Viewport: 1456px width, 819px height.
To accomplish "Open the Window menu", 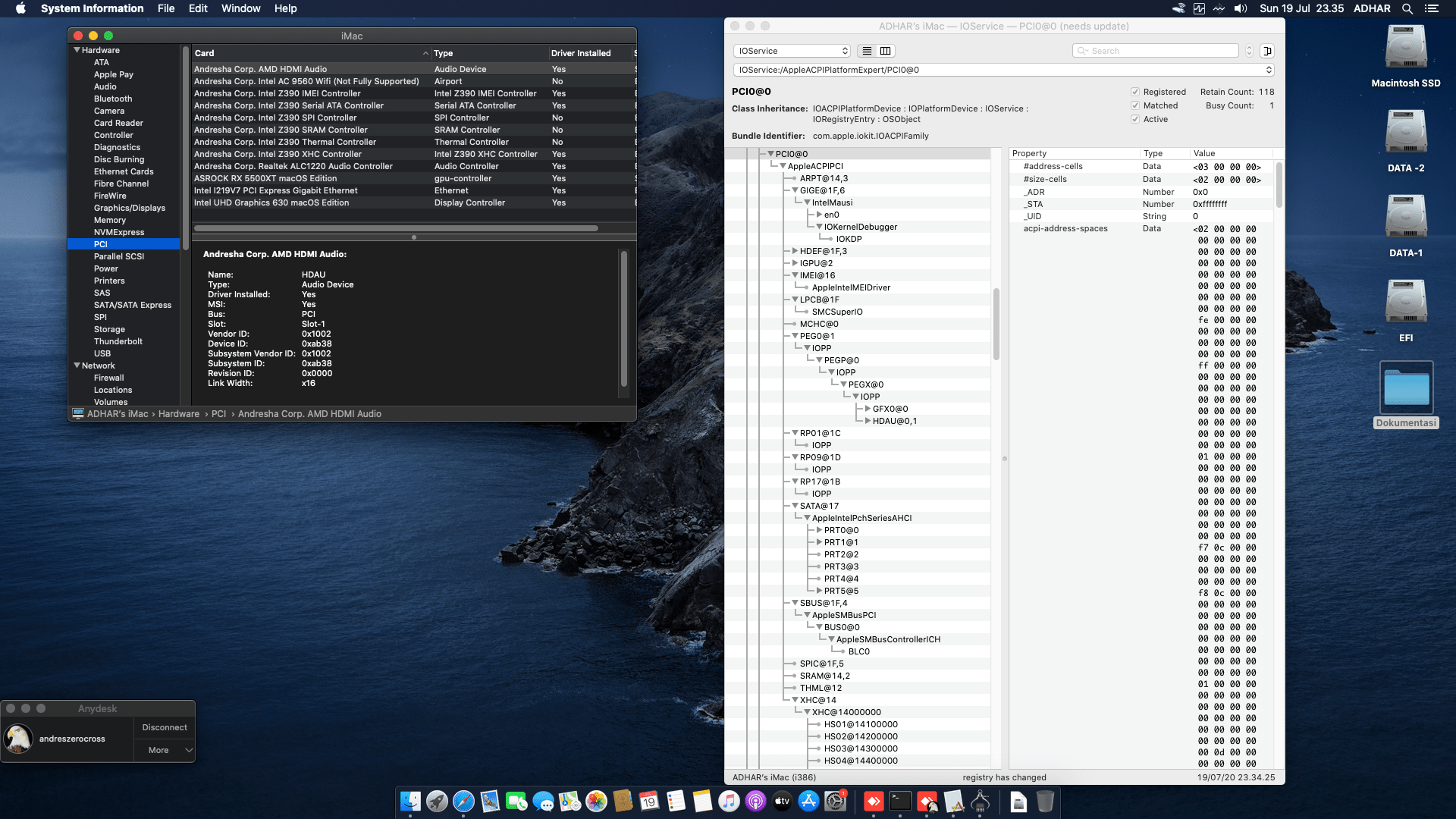I will 240,8.
